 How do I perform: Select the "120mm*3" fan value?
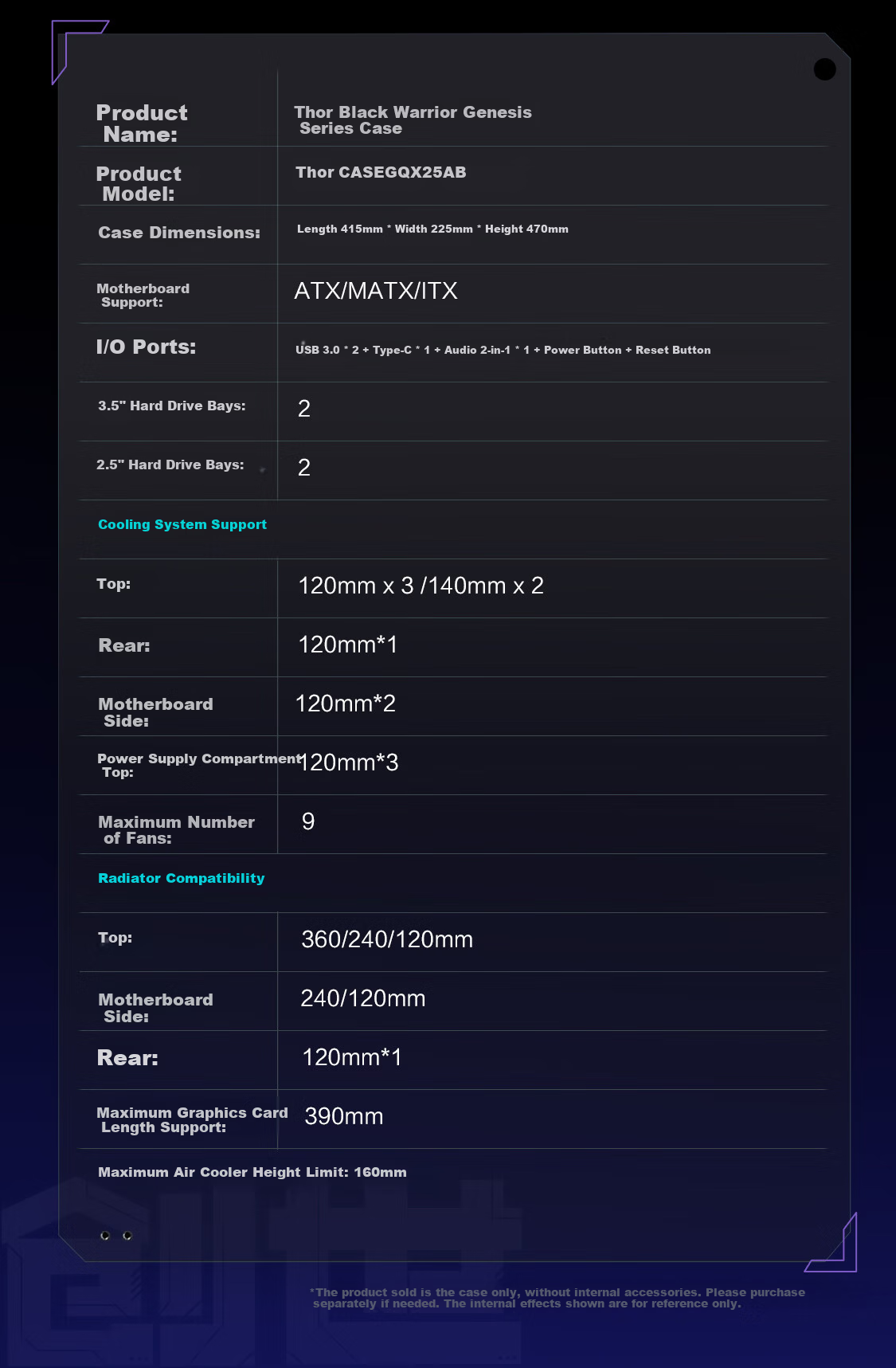point(350,762)
